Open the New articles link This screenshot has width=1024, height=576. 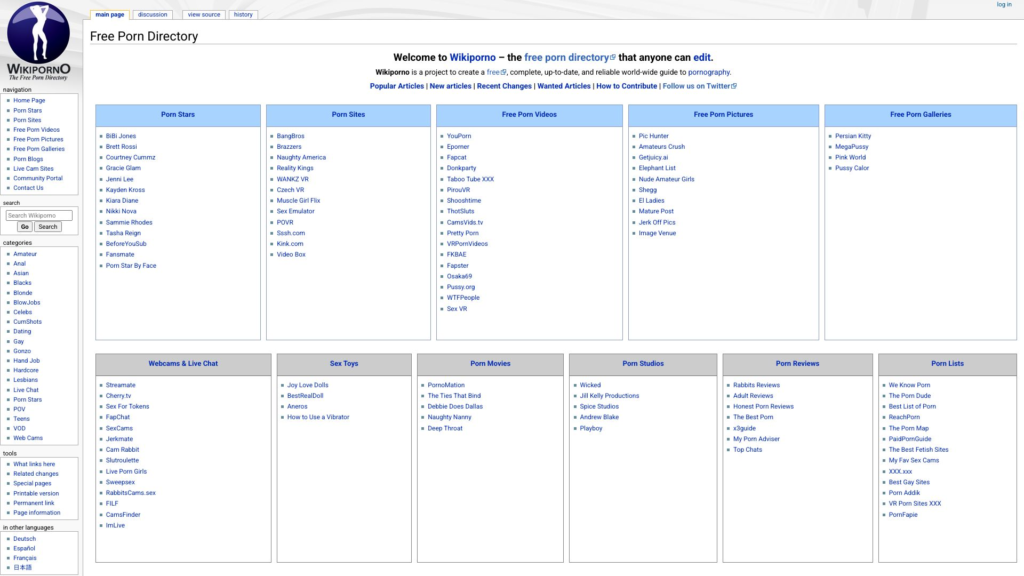[x=450, y=86]
